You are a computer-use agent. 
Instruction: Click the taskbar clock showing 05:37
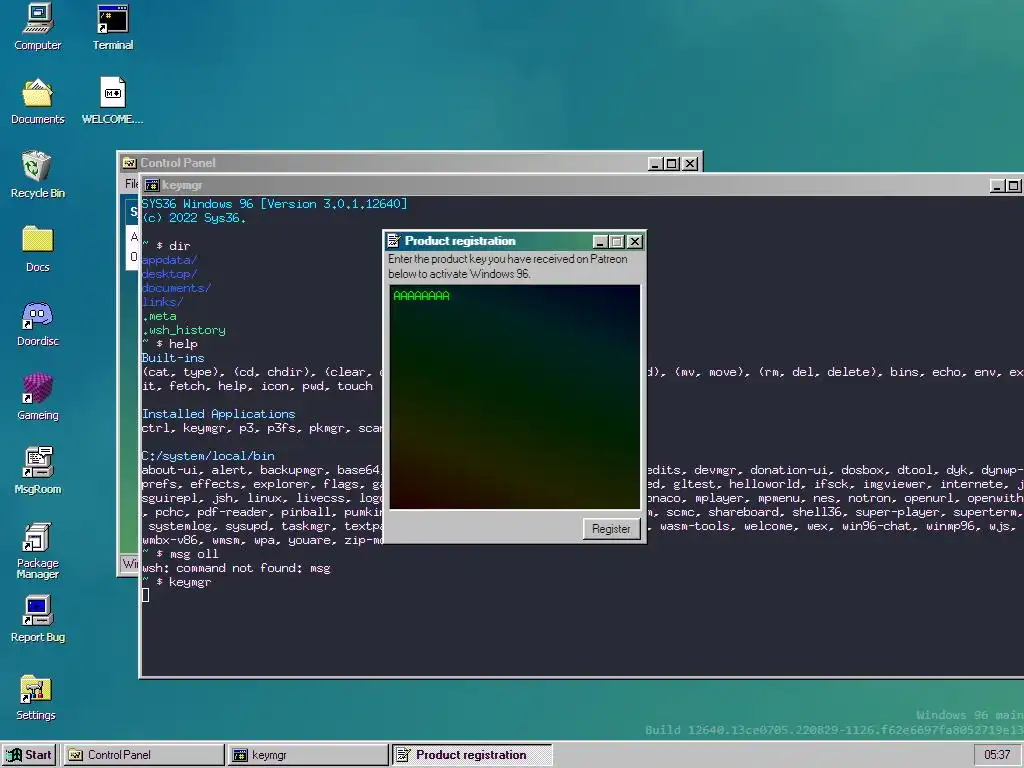997,755
